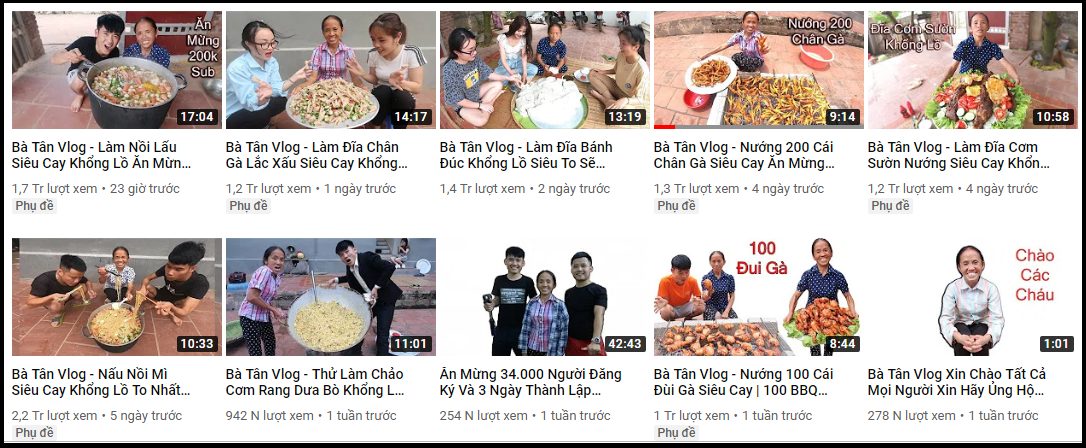Open the 'Nướng 200 Chân Gà' thumbnail

758,70
